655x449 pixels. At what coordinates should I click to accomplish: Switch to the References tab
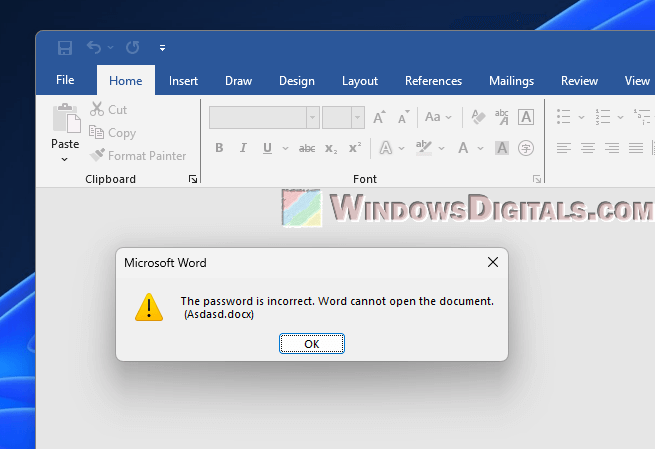(x=434, y=81)
